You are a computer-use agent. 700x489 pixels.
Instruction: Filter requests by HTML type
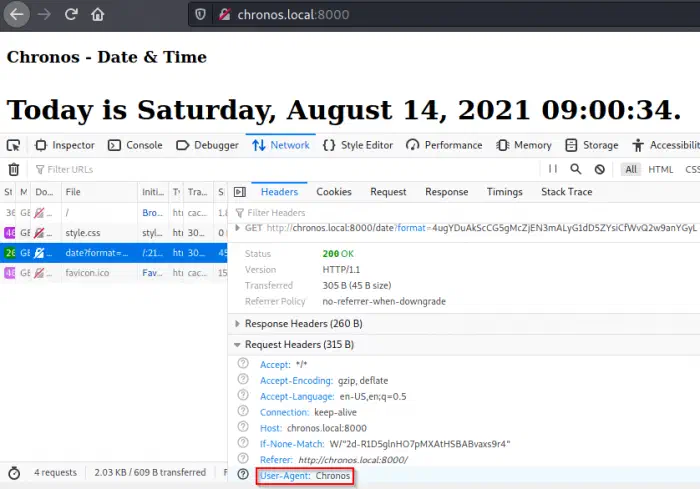661,169
